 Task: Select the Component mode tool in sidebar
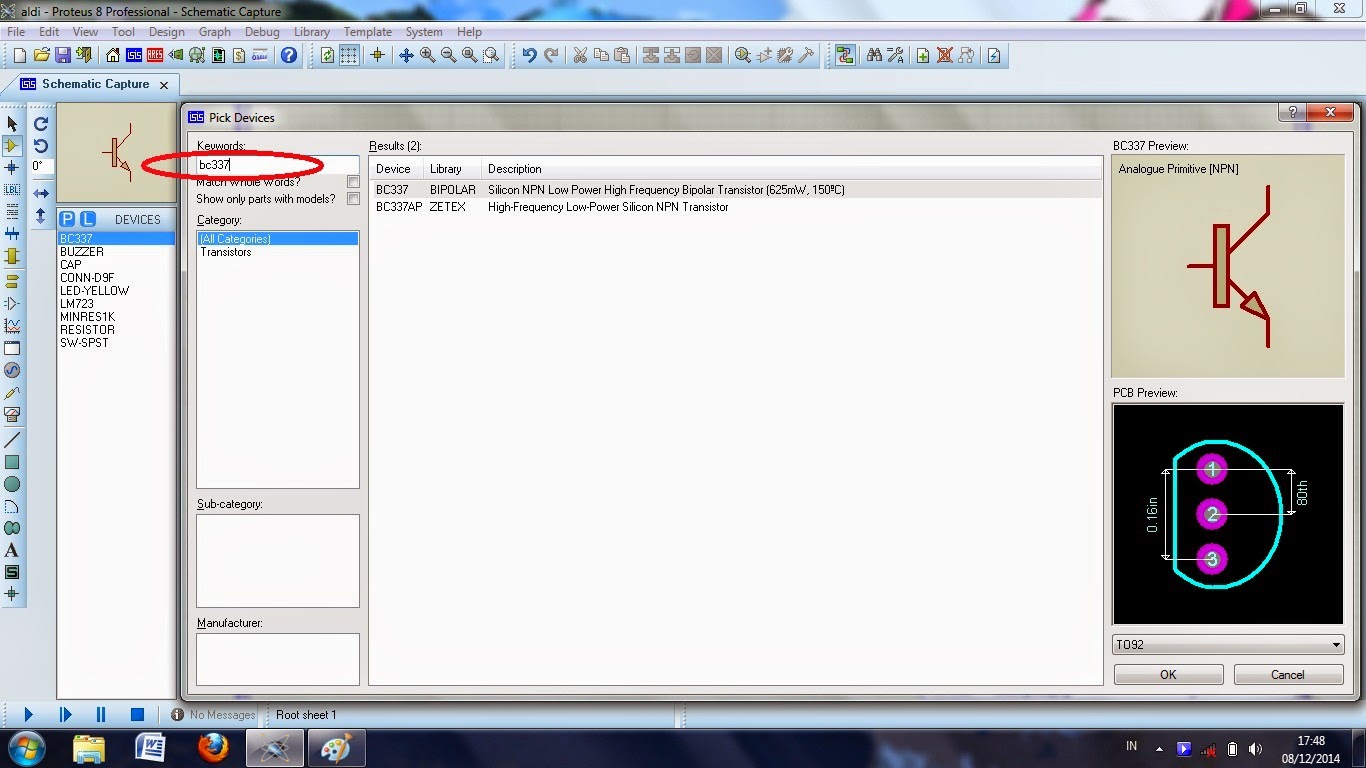pos(12,146)
